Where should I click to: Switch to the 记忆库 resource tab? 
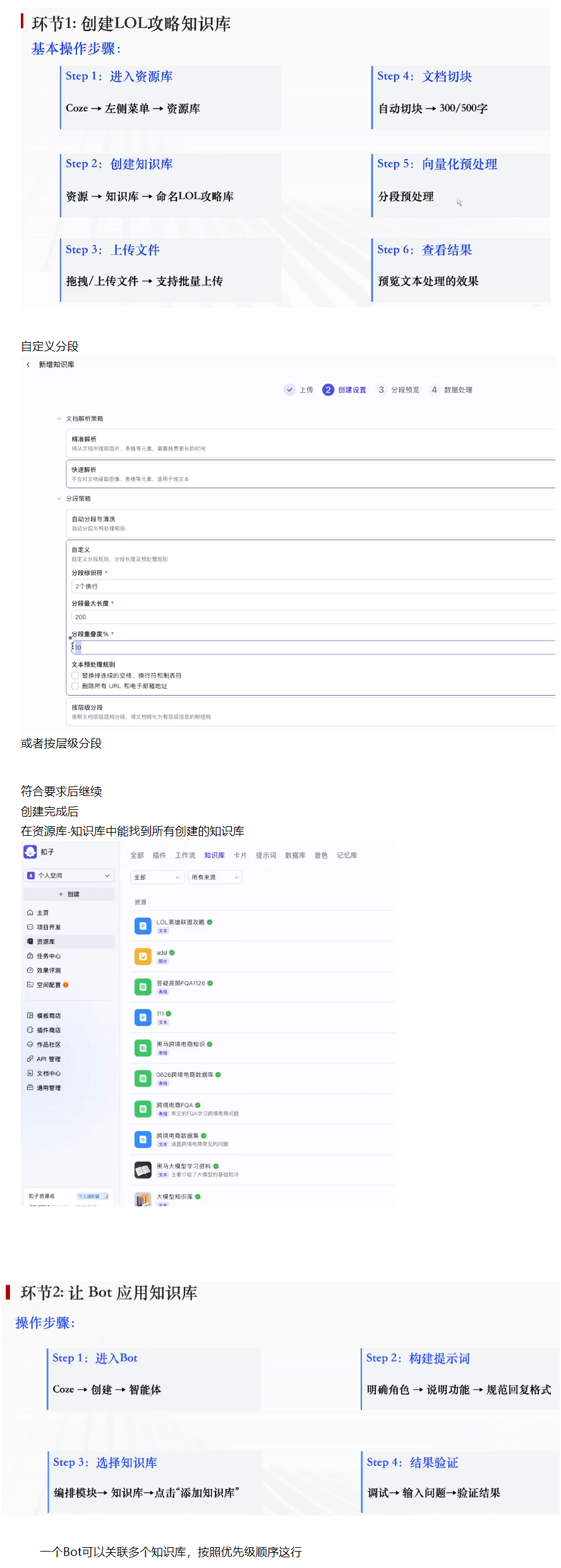(x=347, y=855)
